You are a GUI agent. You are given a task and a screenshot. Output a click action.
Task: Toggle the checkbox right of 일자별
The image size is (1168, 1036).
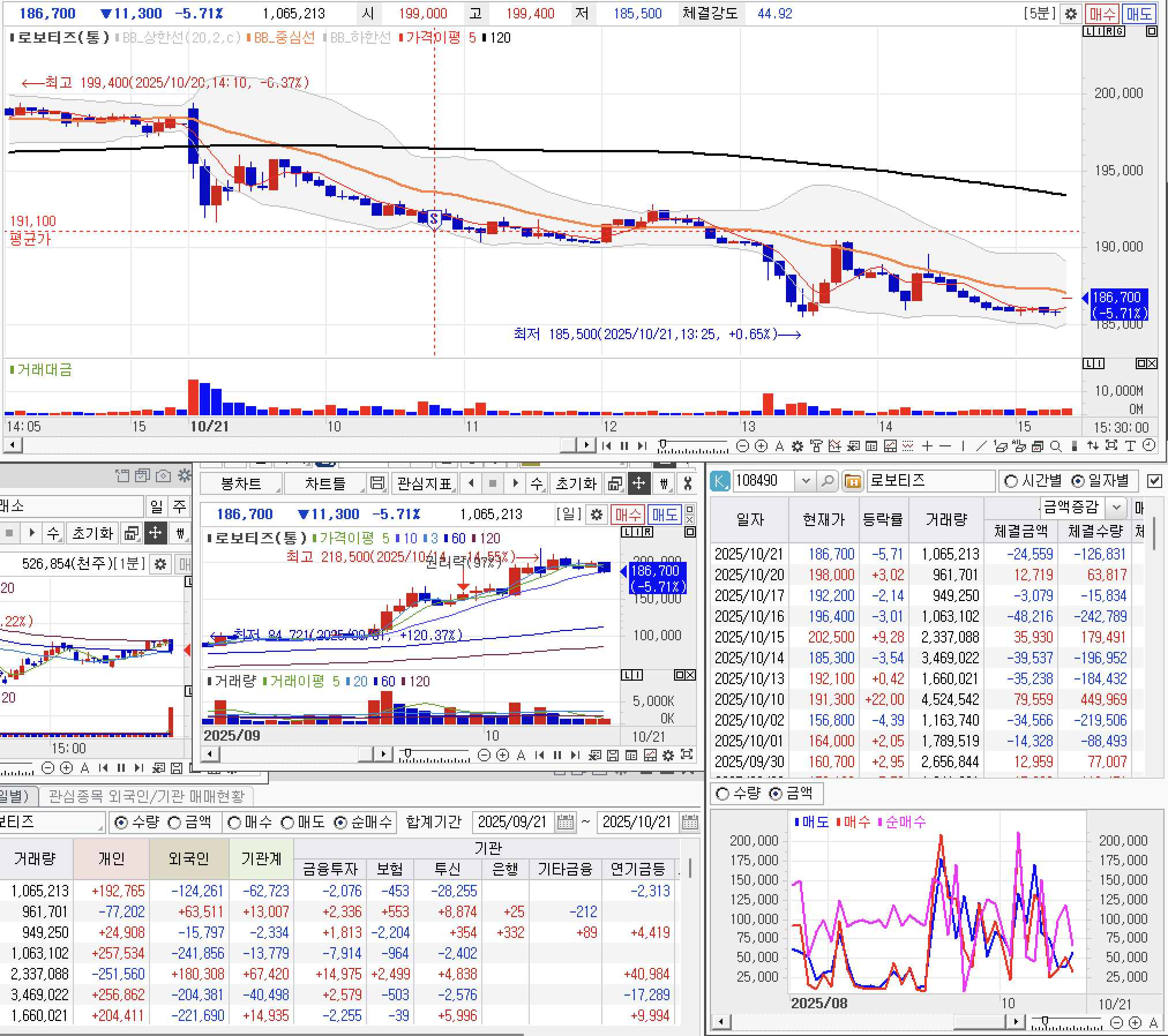pos(1154,481)
